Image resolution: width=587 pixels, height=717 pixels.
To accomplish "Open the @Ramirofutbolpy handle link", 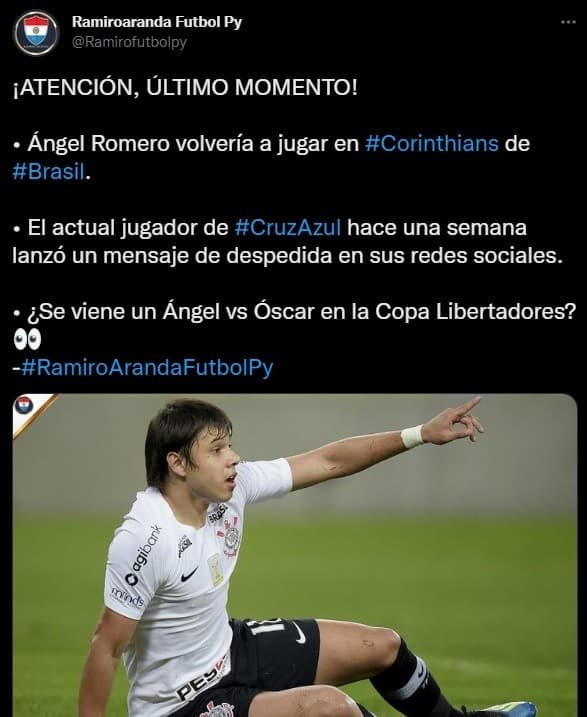I will point(129,42).
